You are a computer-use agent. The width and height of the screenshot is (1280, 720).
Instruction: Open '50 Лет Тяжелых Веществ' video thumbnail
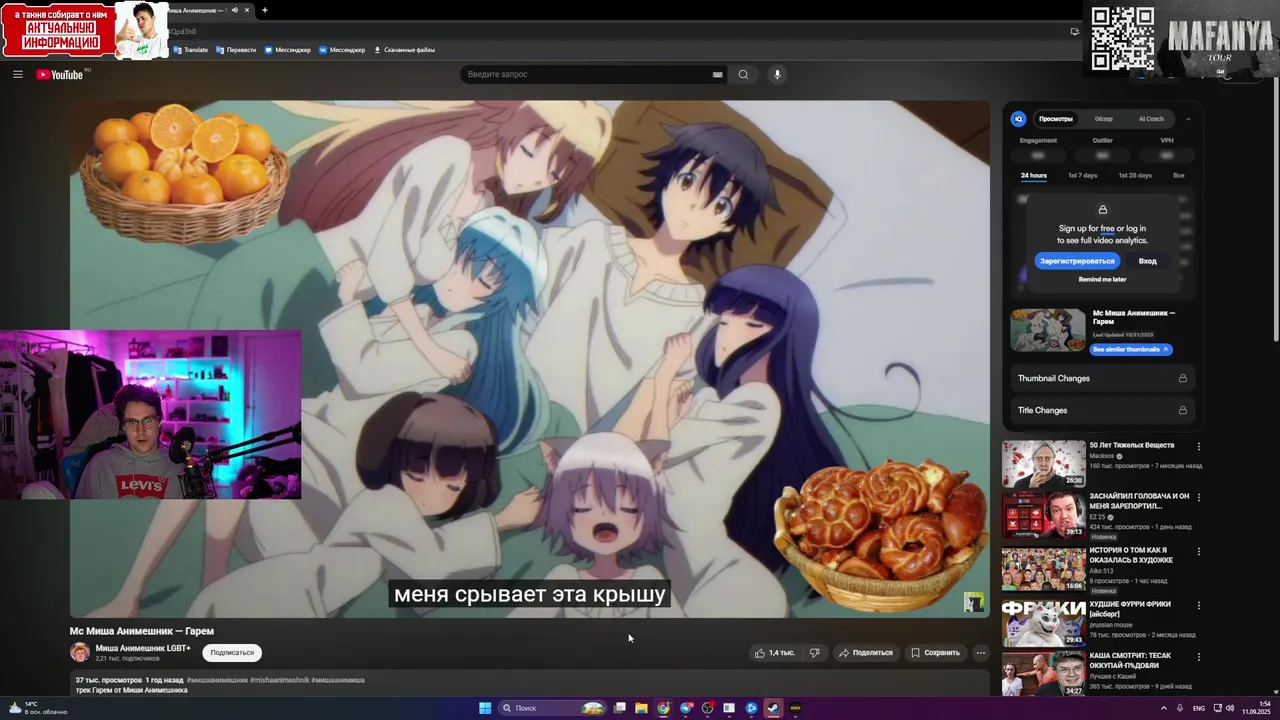click(x=1043, y=464)
